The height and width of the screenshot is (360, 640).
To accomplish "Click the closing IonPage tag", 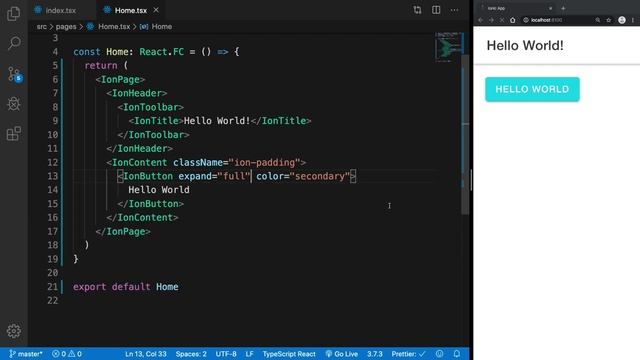I will point(123,231).
